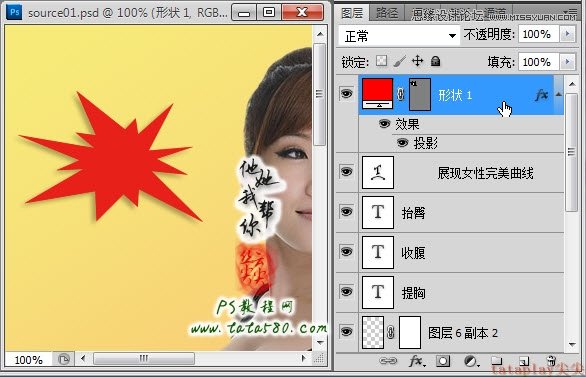Image resolution: width=586 pixels, height=377 pixels.
Task: Click white mask thumbnail of 图层 6 副本 2
Action: coord(410,332)
